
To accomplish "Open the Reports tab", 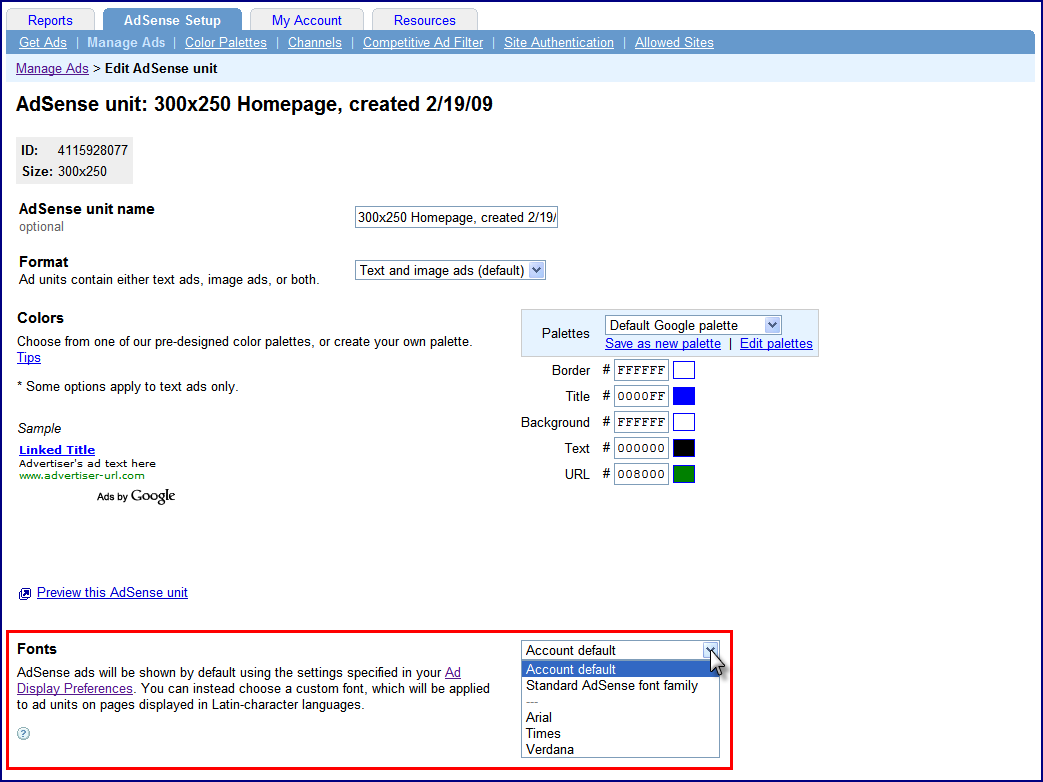I will (51, 20).
